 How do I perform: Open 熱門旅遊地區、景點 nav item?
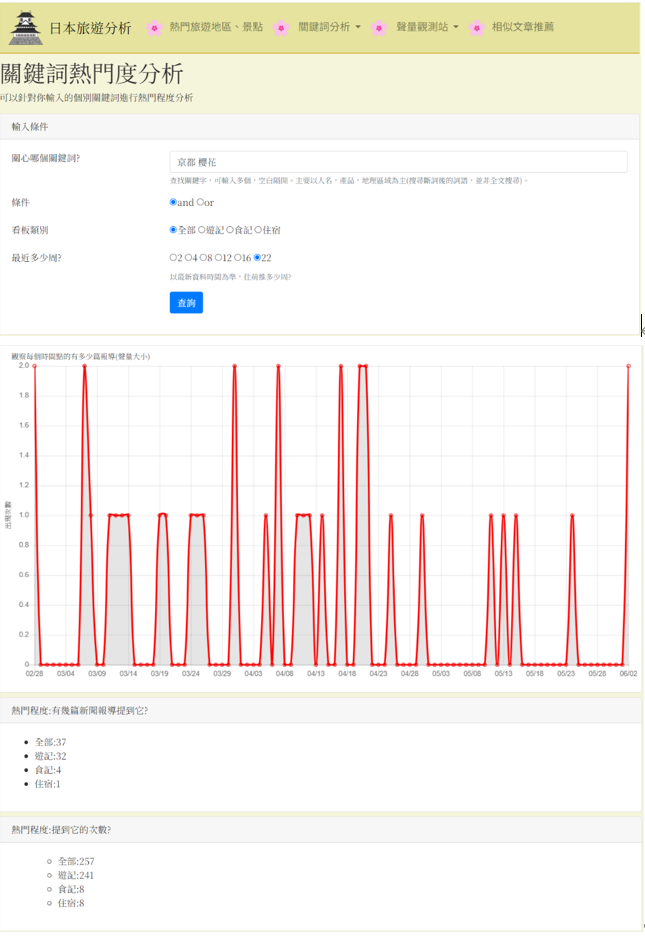click(x=216, y=28)
